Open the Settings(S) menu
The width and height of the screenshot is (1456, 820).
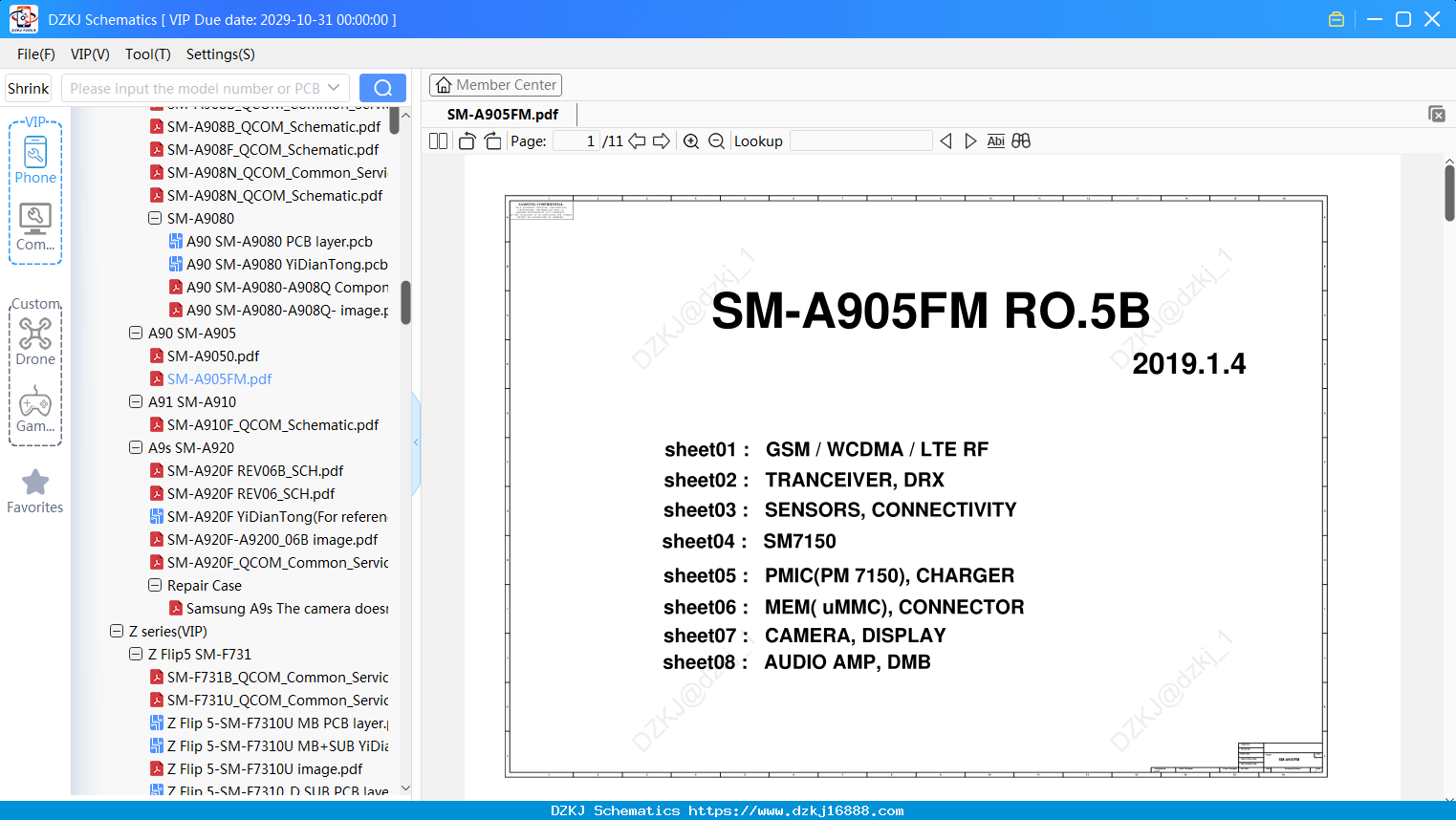point(221,54)
